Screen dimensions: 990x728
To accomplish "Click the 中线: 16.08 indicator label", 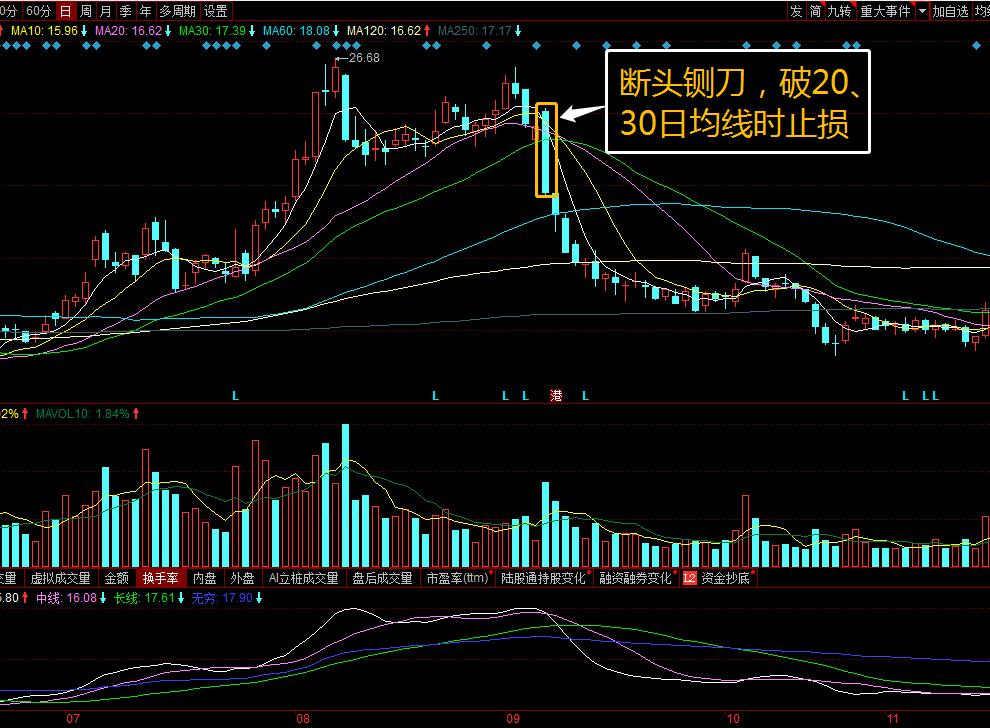I will click(66, 597).
